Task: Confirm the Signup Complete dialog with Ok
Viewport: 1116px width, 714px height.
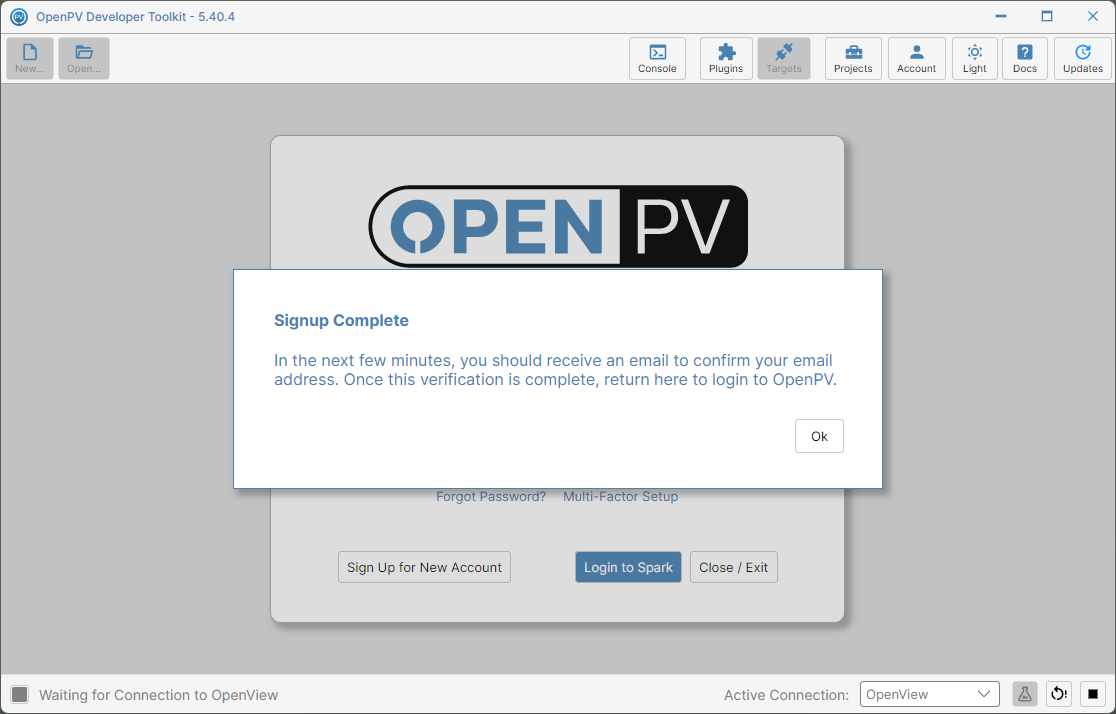Action: tap(819, 436)
